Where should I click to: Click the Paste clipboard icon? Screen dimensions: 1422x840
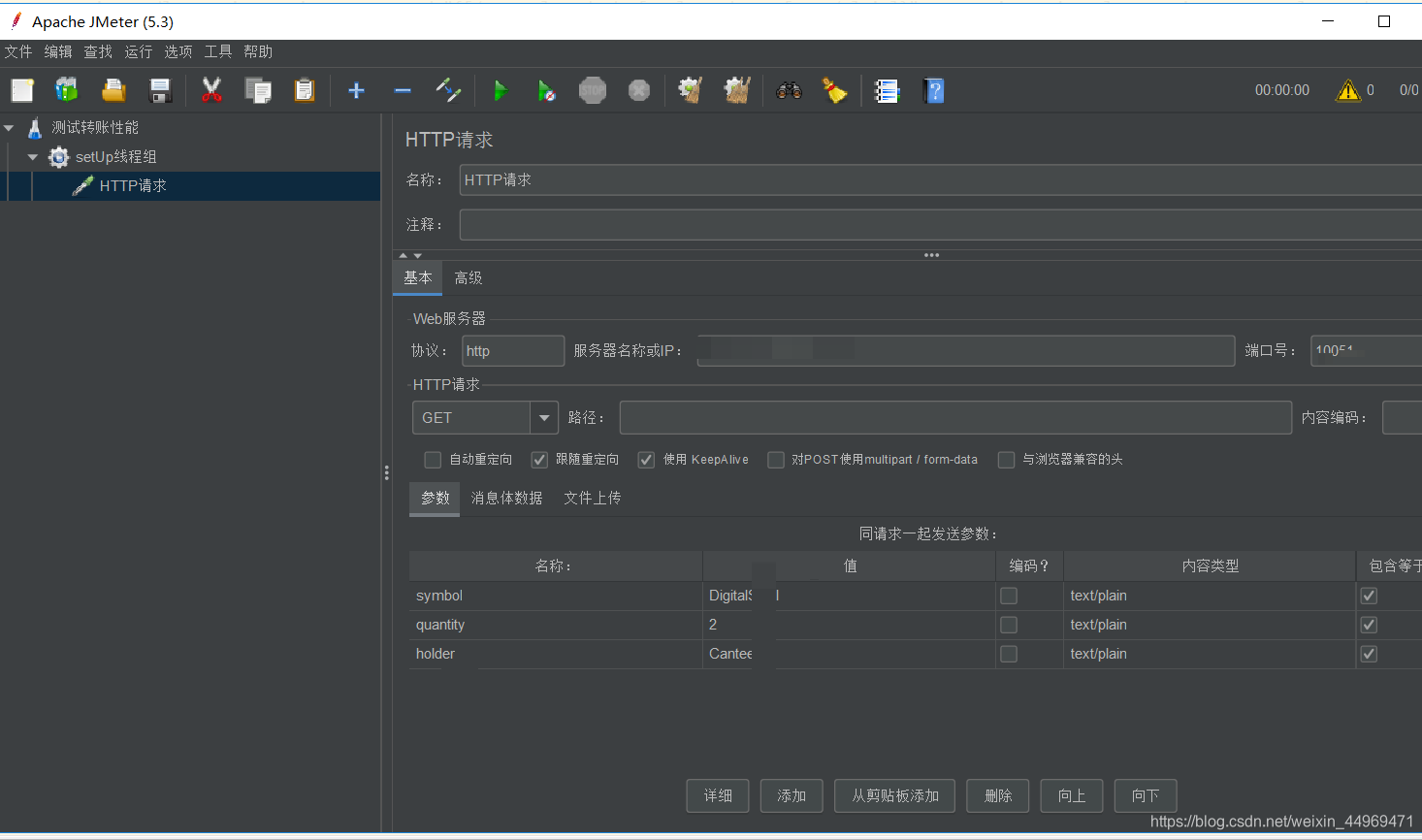click(305, 90)
